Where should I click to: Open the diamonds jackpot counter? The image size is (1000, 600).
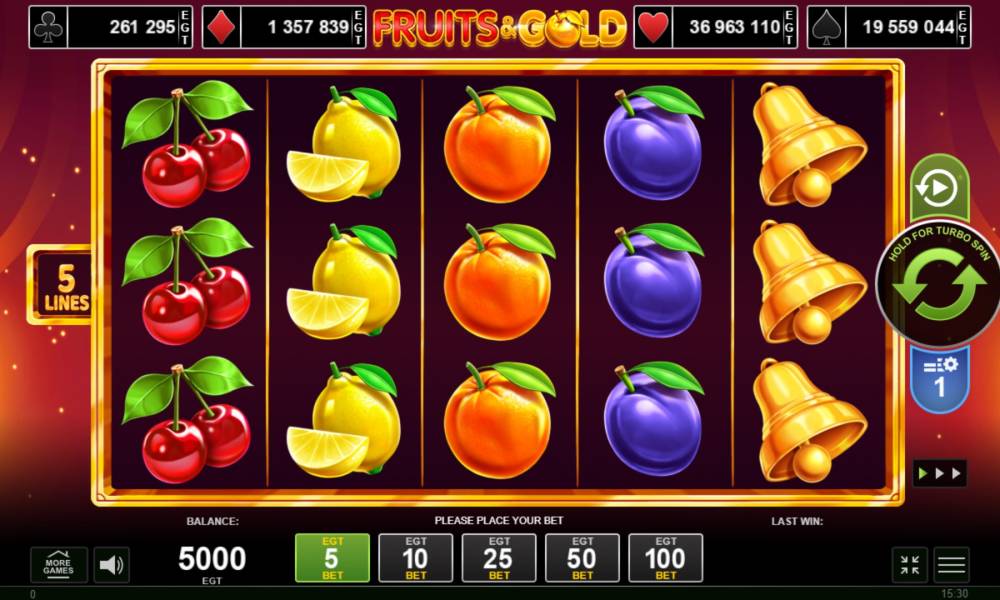click(284, 27)
